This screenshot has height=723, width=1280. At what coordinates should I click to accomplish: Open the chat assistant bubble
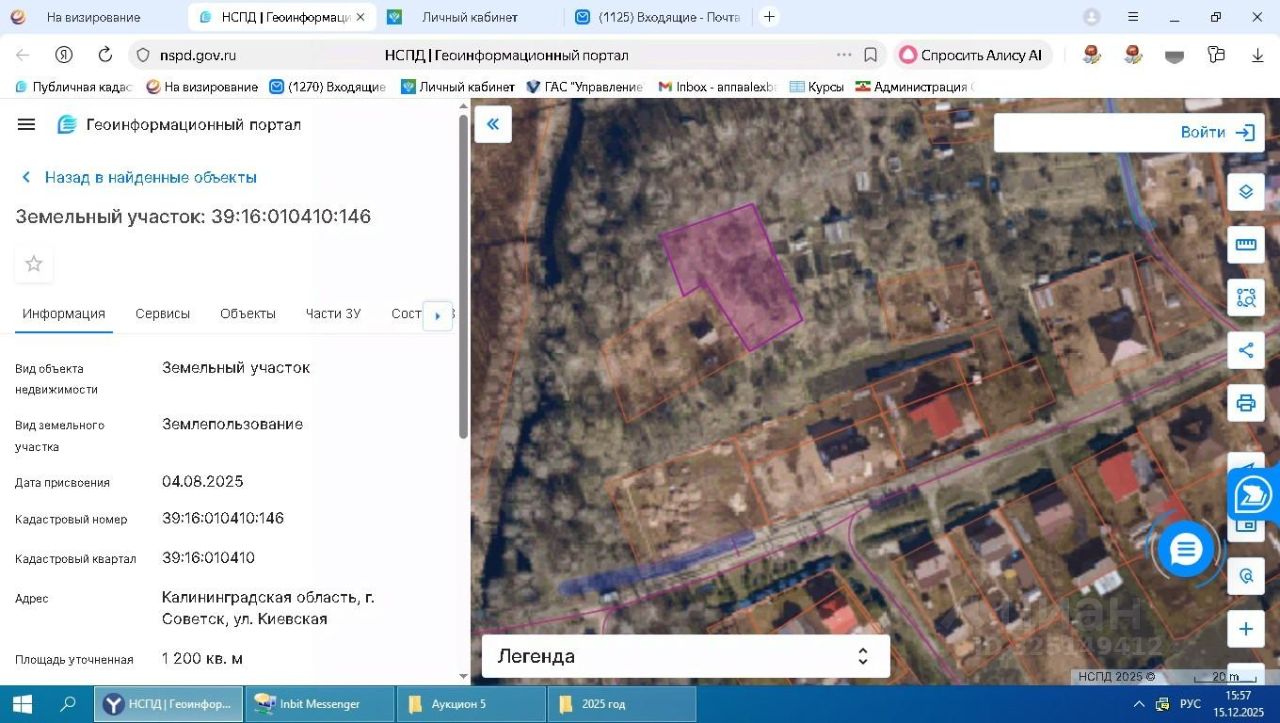tap(1186, 549)
